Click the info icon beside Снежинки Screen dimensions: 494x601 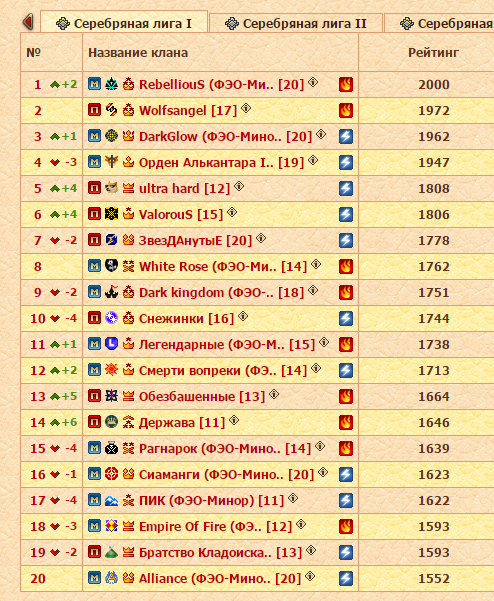[243, 316]
